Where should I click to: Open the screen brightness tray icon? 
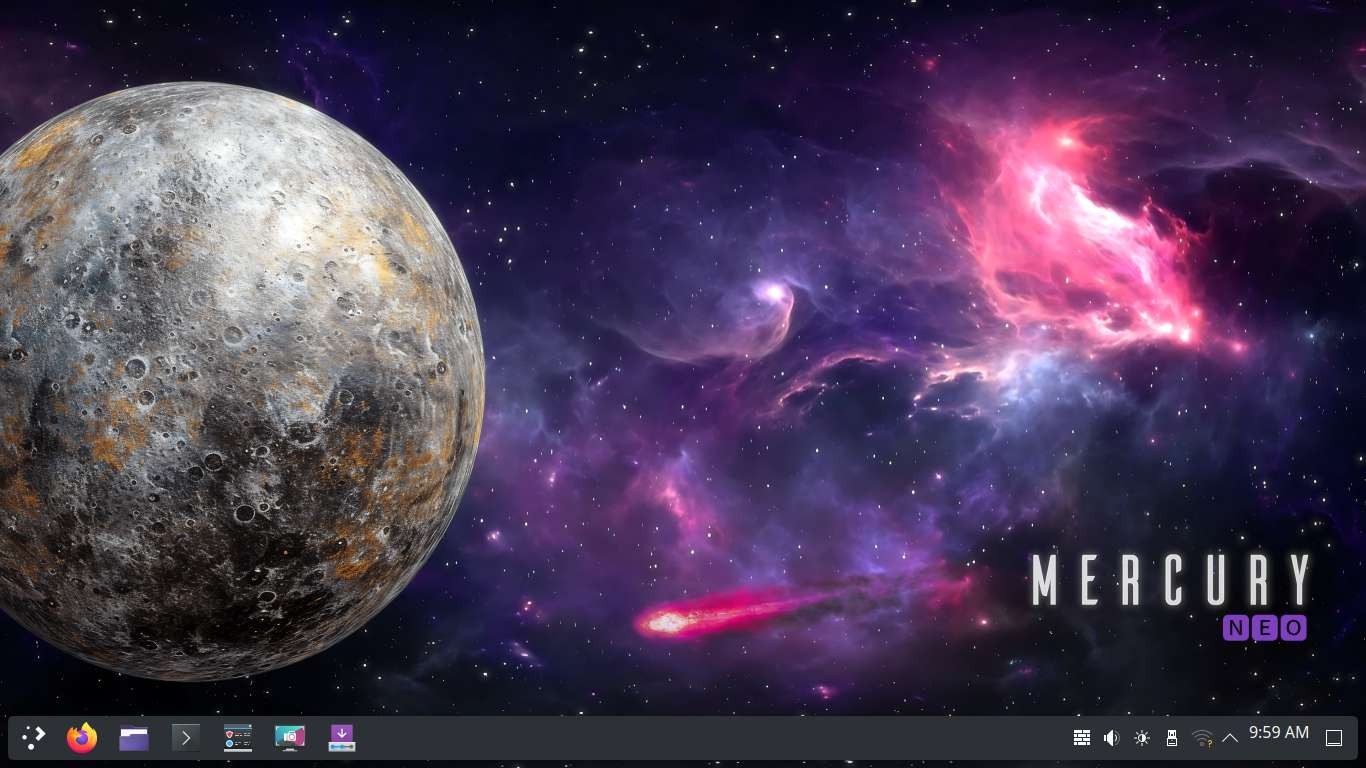click(1142, 738)
